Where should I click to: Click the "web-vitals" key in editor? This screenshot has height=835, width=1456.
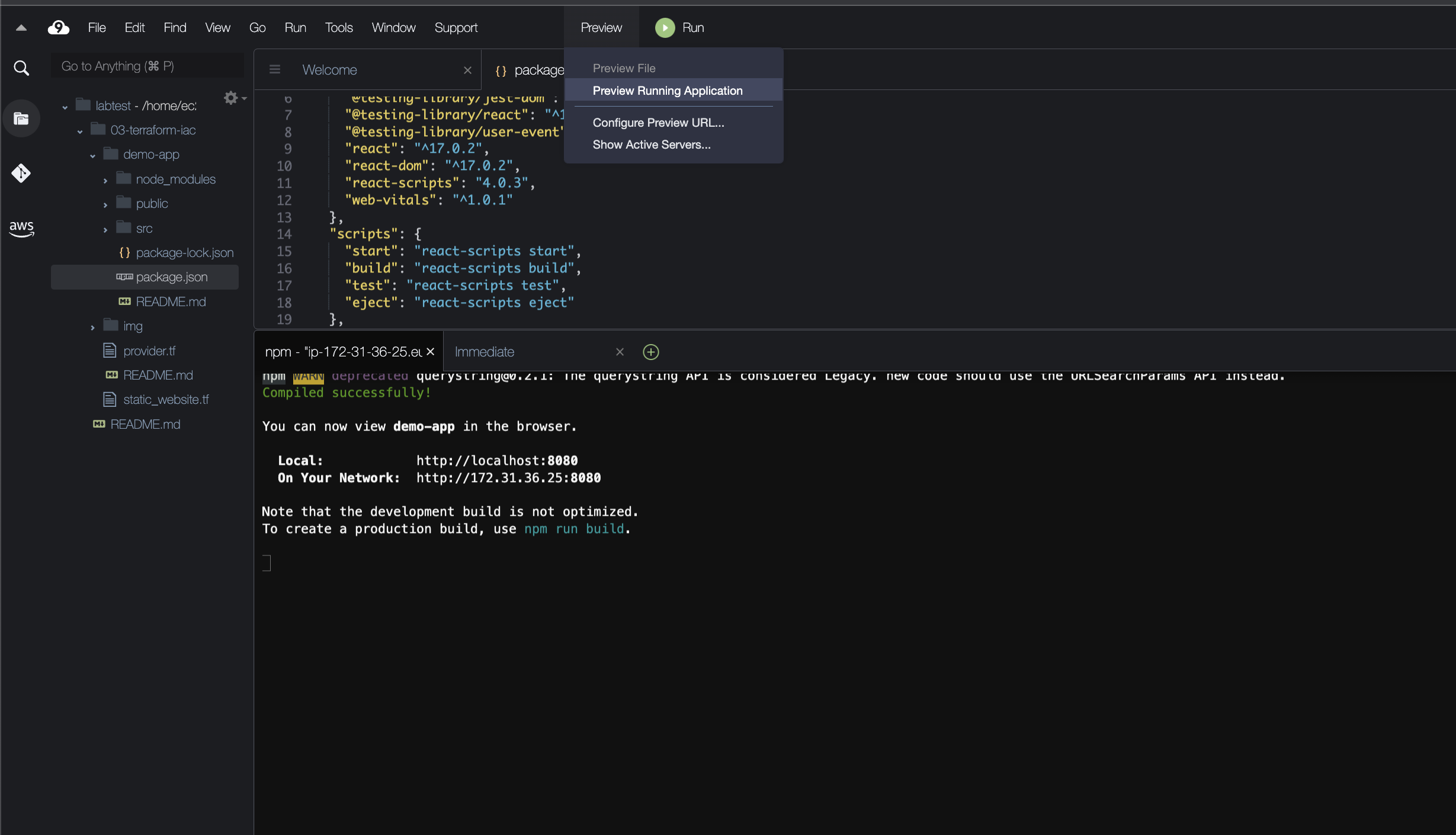[x=391, y=200]
